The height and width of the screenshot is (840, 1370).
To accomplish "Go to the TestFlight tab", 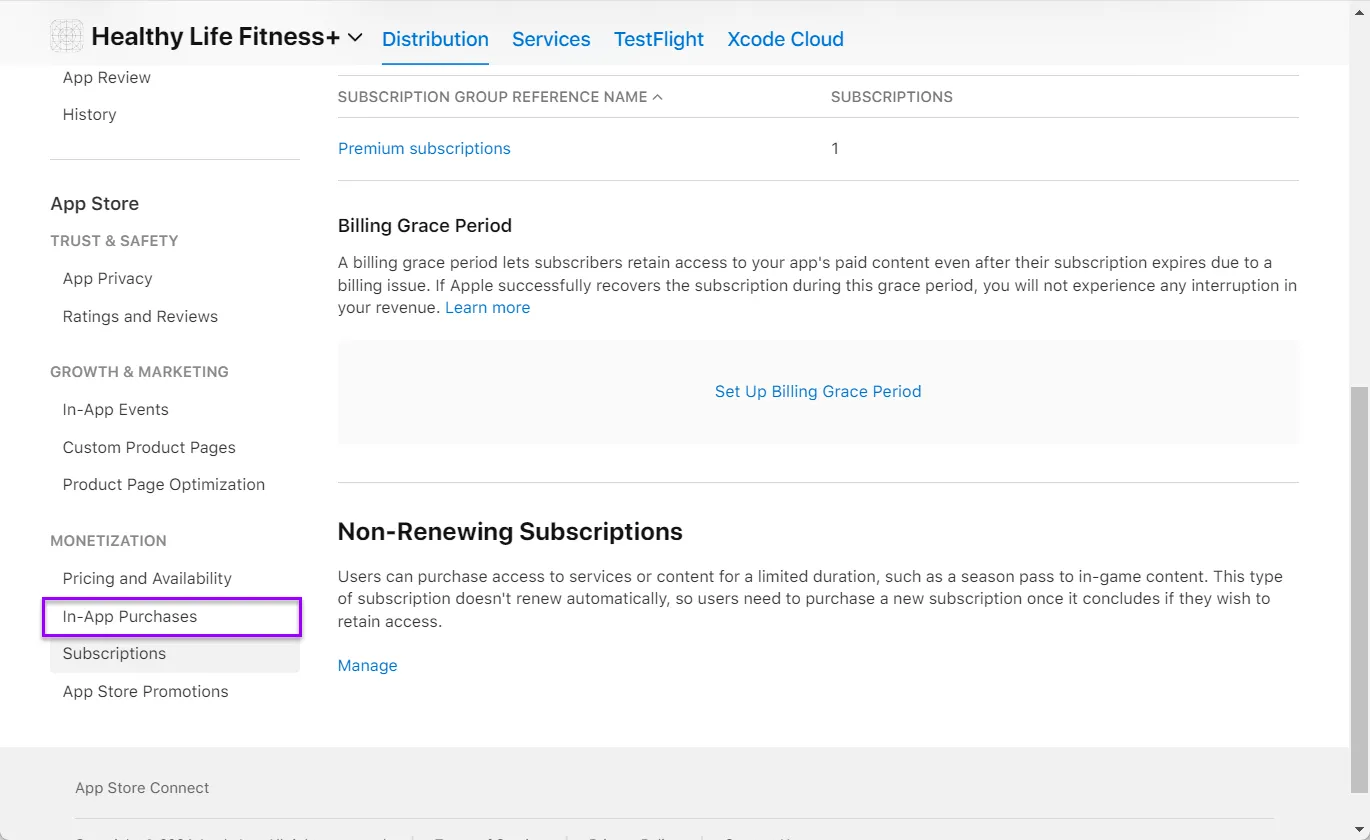I will [x=658, y=39].
